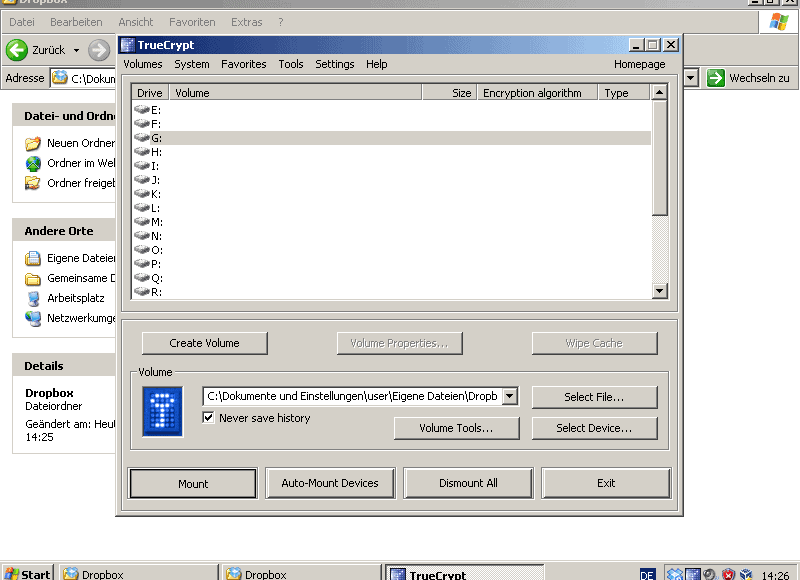The image size is (800, 580).
Task: Select the highlighted G: drive icon
Action: pyautogui.click(x=141, y=138)
